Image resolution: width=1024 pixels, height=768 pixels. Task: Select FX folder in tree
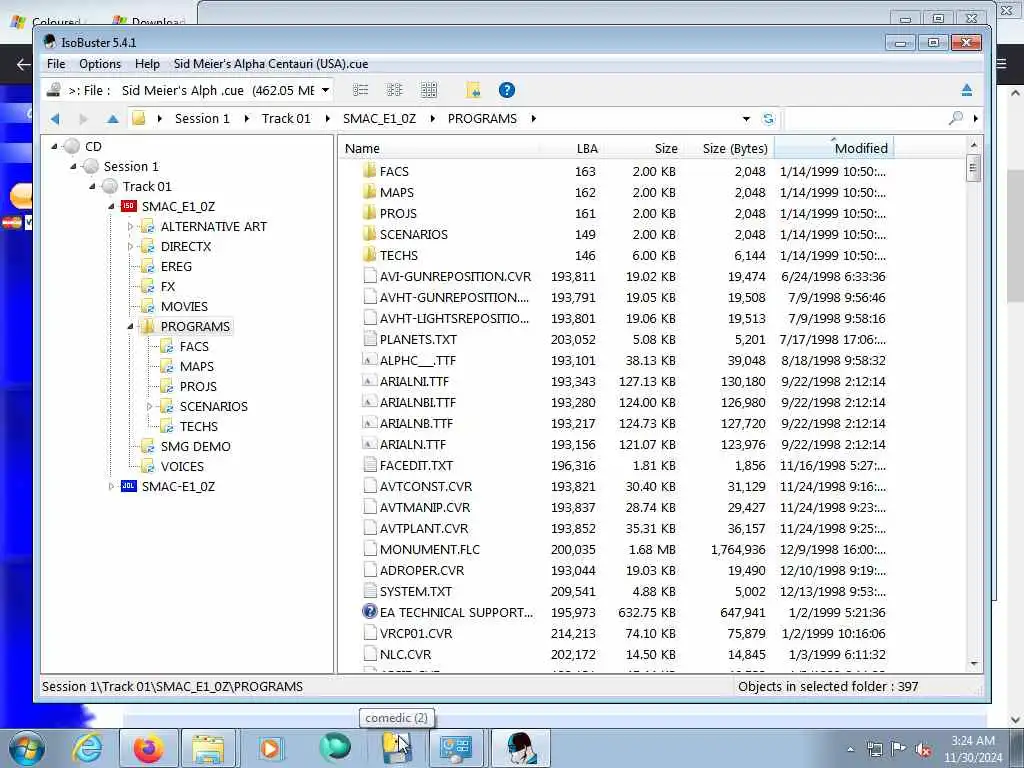click(x=168, y=286)
